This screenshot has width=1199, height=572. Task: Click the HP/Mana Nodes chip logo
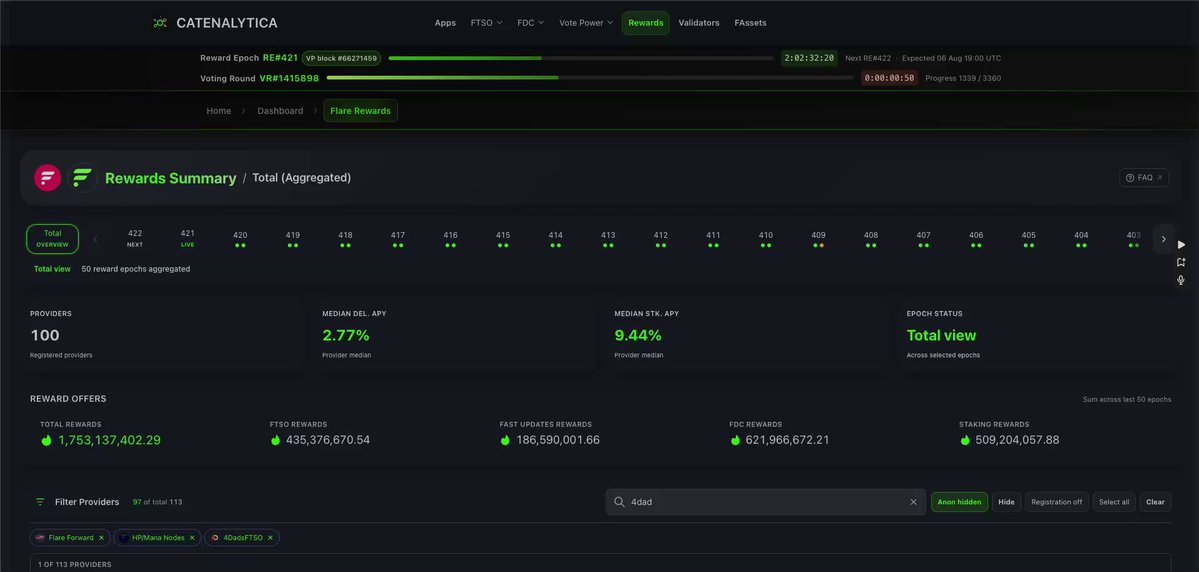coord(124,538)
